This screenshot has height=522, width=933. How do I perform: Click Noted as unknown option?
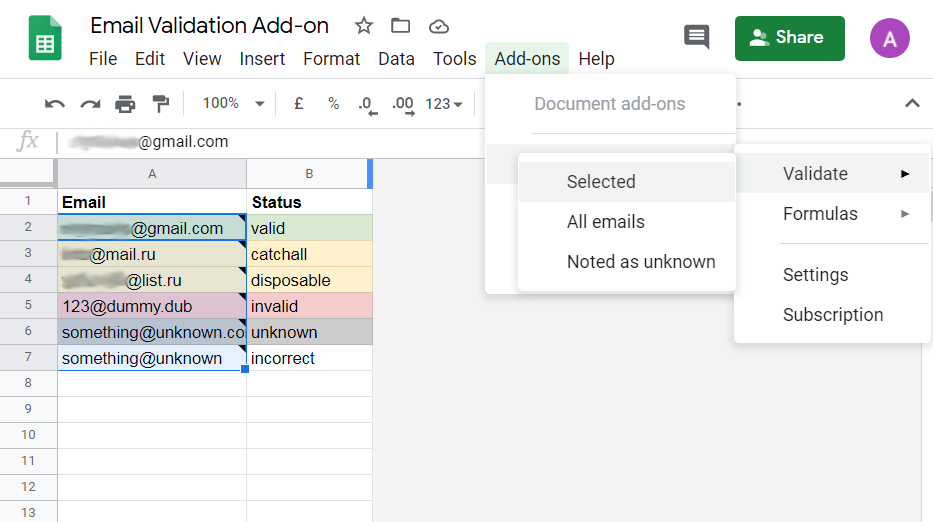pos(641,262)
